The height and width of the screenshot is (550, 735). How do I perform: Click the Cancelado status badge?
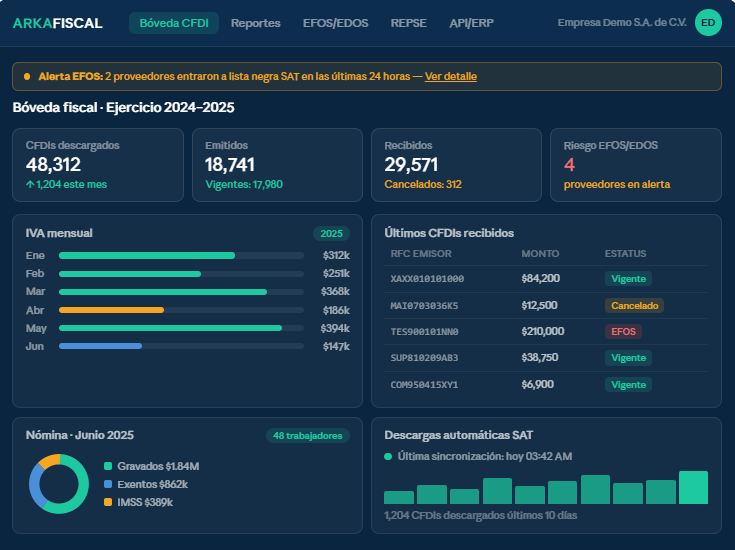634,306
